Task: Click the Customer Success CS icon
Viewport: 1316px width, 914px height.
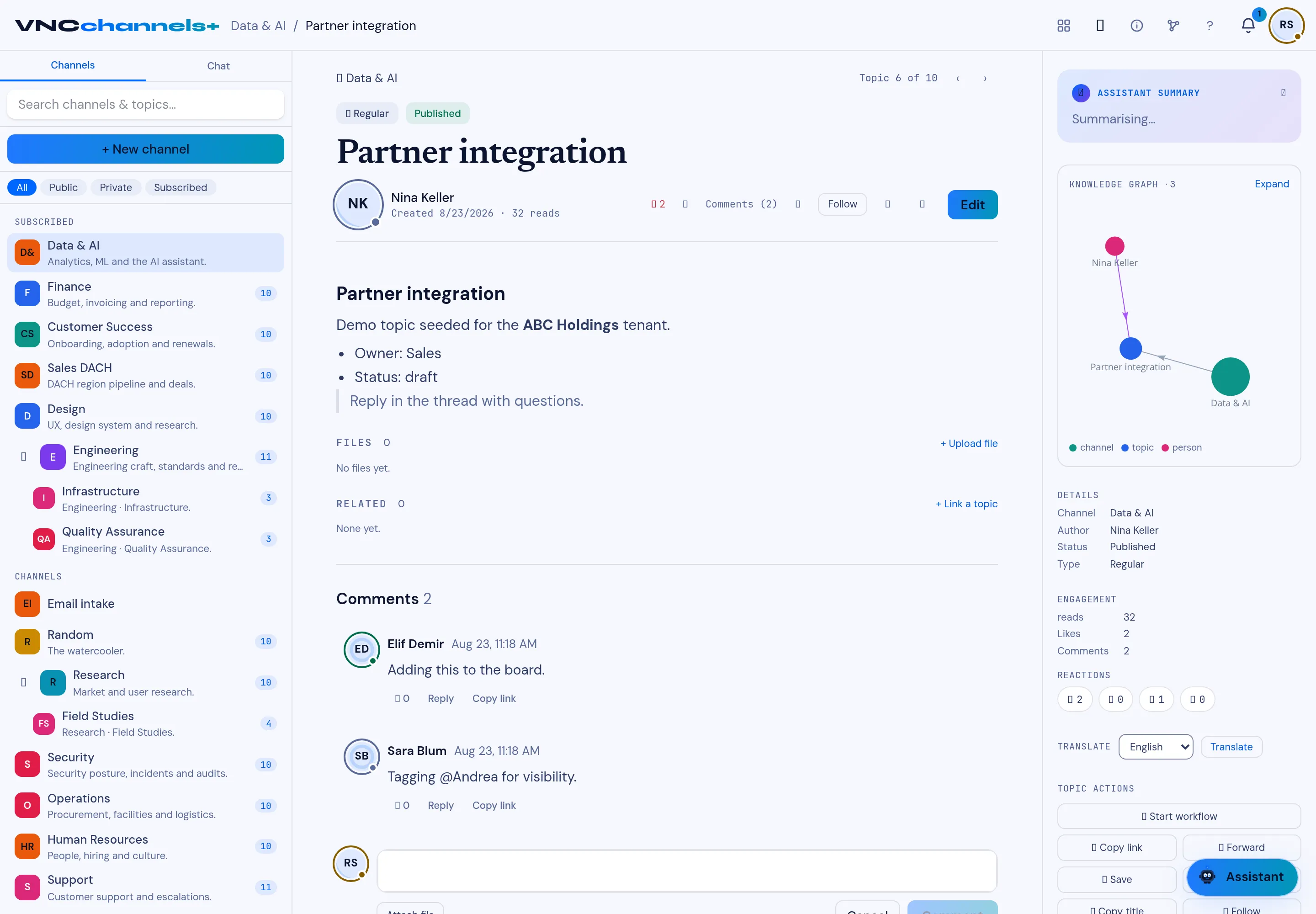Action: point(27,334)
